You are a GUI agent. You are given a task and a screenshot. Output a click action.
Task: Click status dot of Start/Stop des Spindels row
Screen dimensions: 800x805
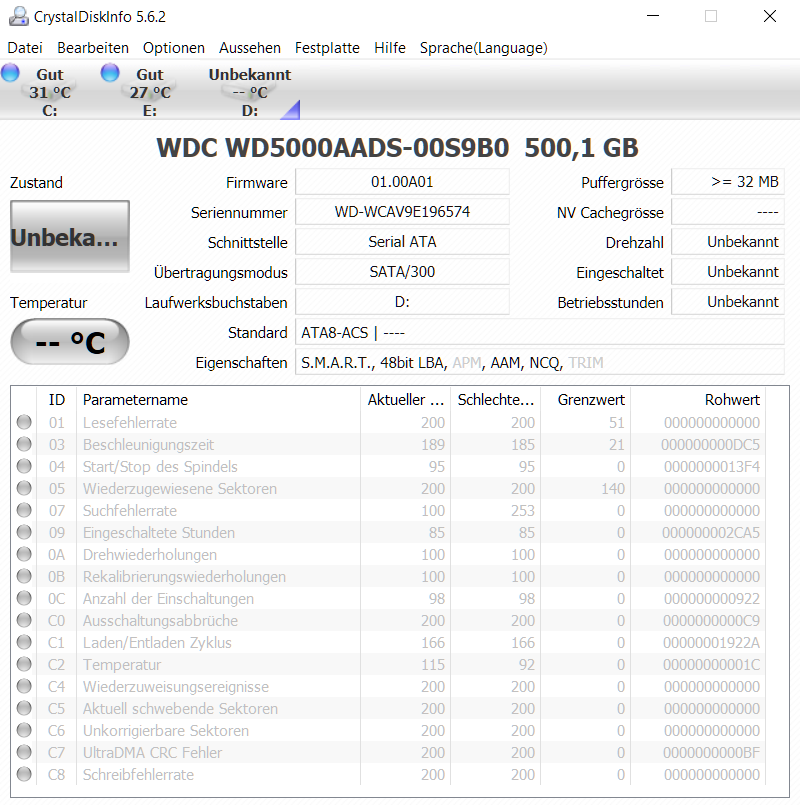point(24,466)
